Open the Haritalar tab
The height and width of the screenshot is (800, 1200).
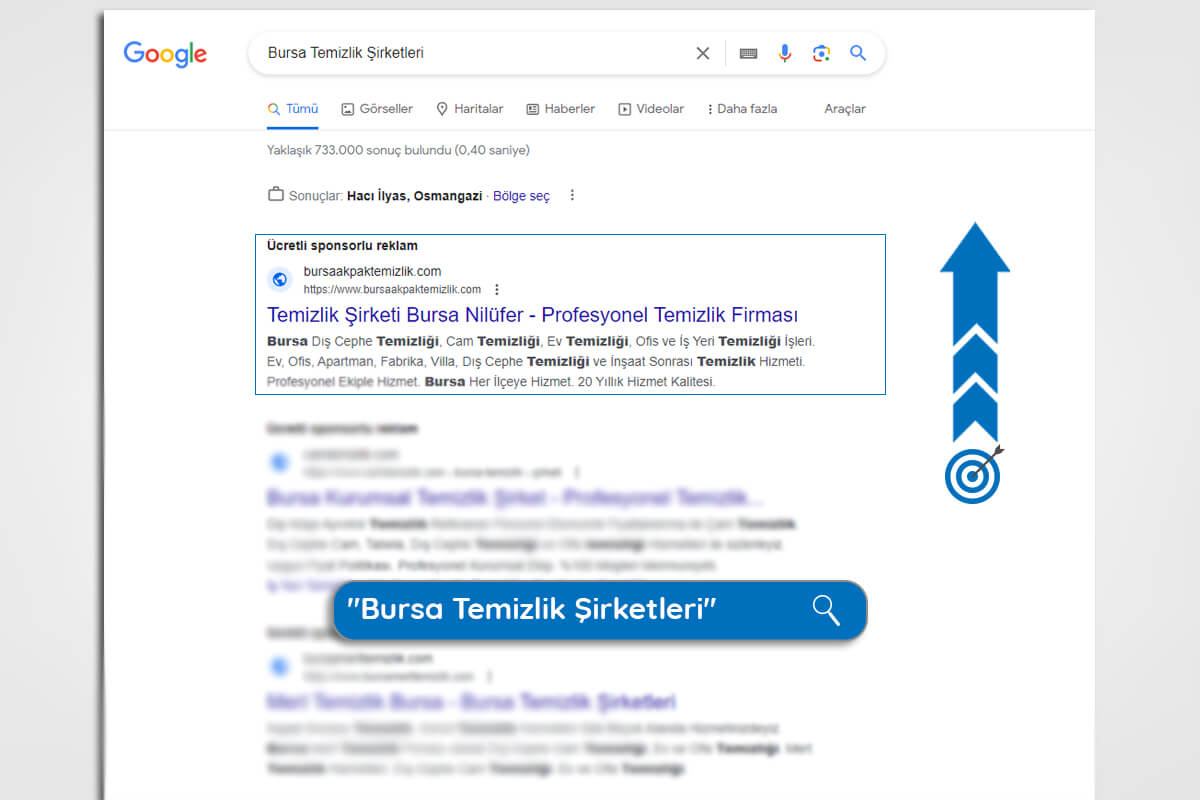click(470, 109)
